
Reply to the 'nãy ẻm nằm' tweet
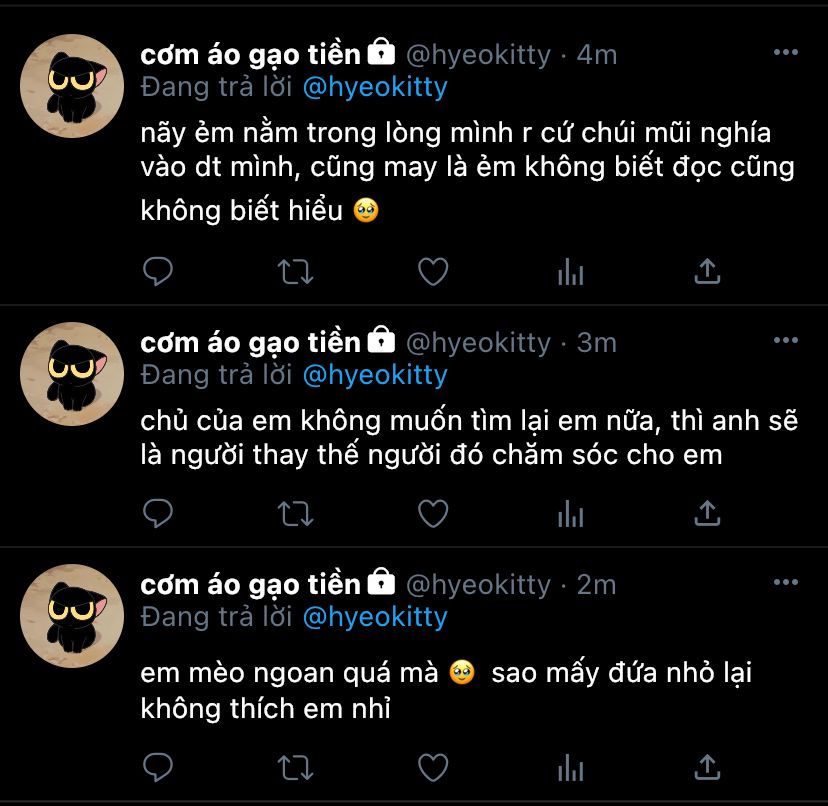pos(158,271)
